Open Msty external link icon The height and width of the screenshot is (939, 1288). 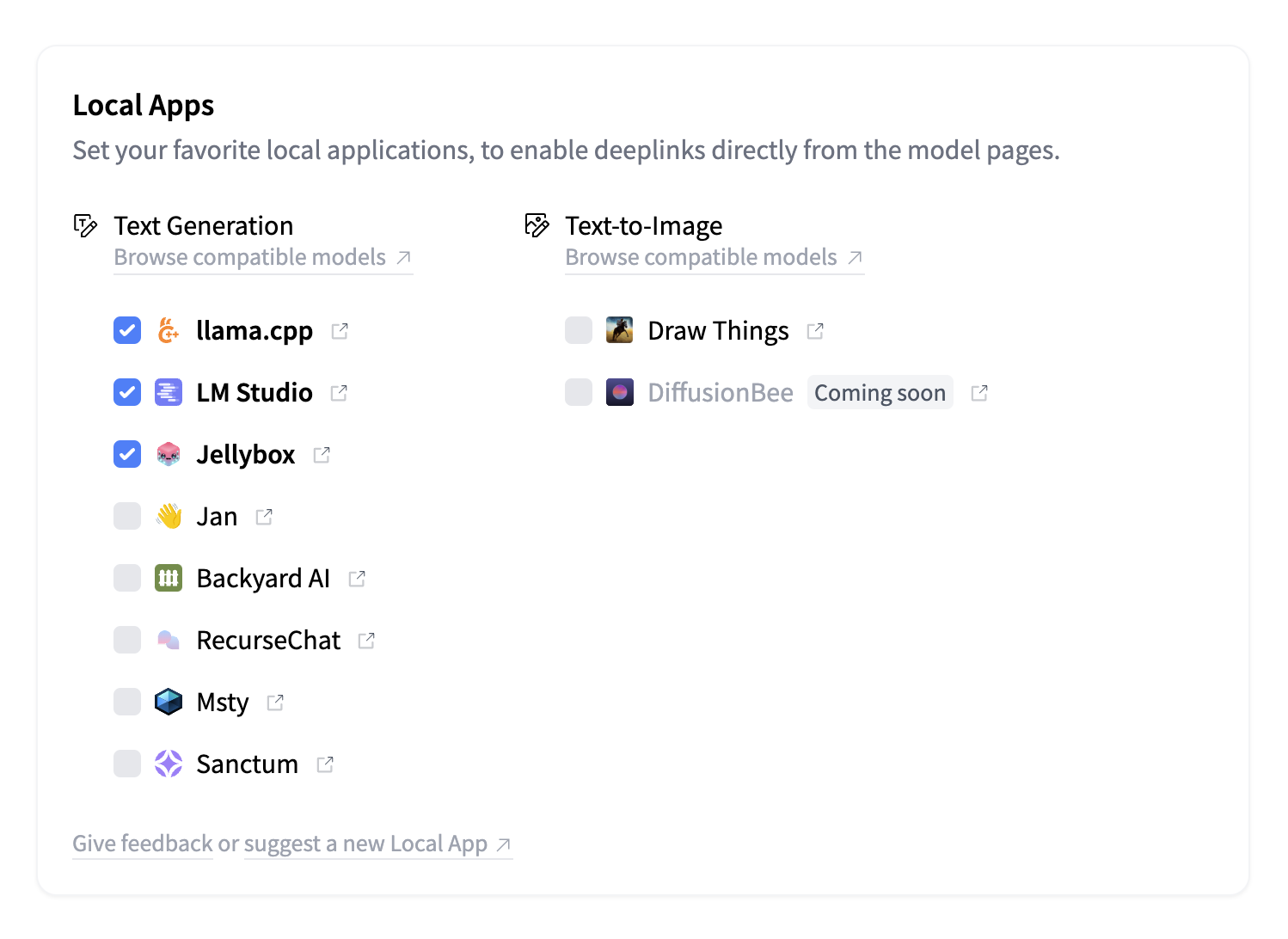(x=275, y=703)
